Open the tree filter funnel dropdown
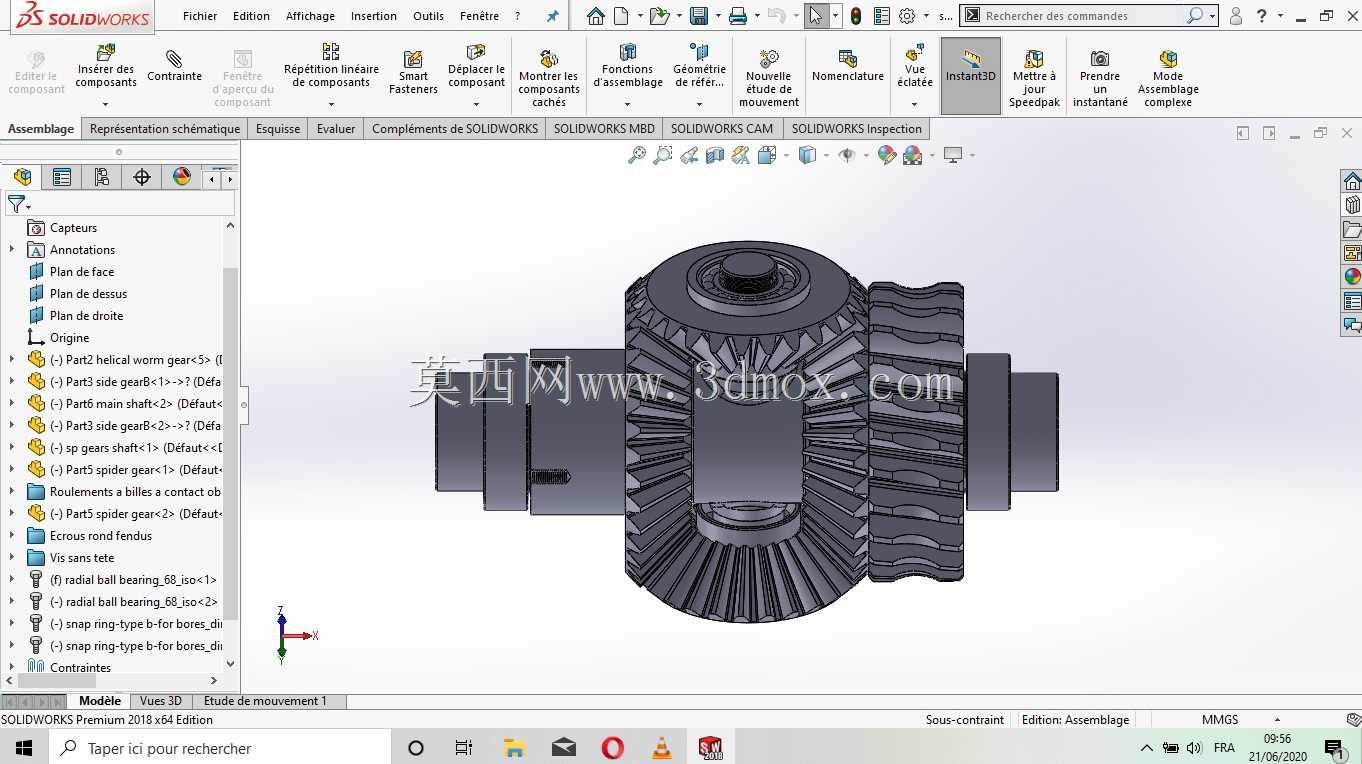 pos(19,204)
